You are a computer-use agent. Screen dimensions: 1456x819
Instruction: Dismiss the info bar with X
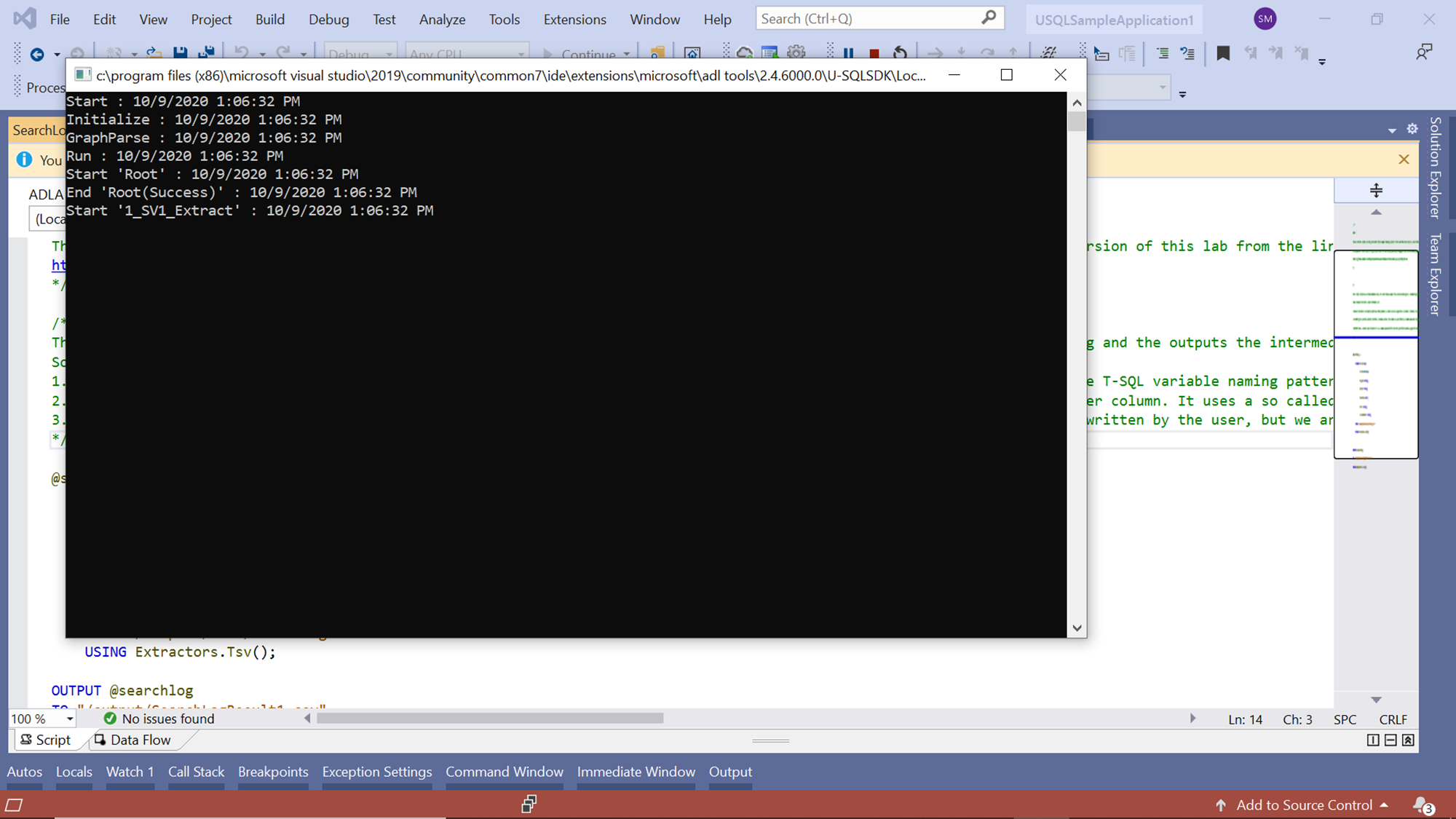pyautogui.click(x=1404, y=159)
